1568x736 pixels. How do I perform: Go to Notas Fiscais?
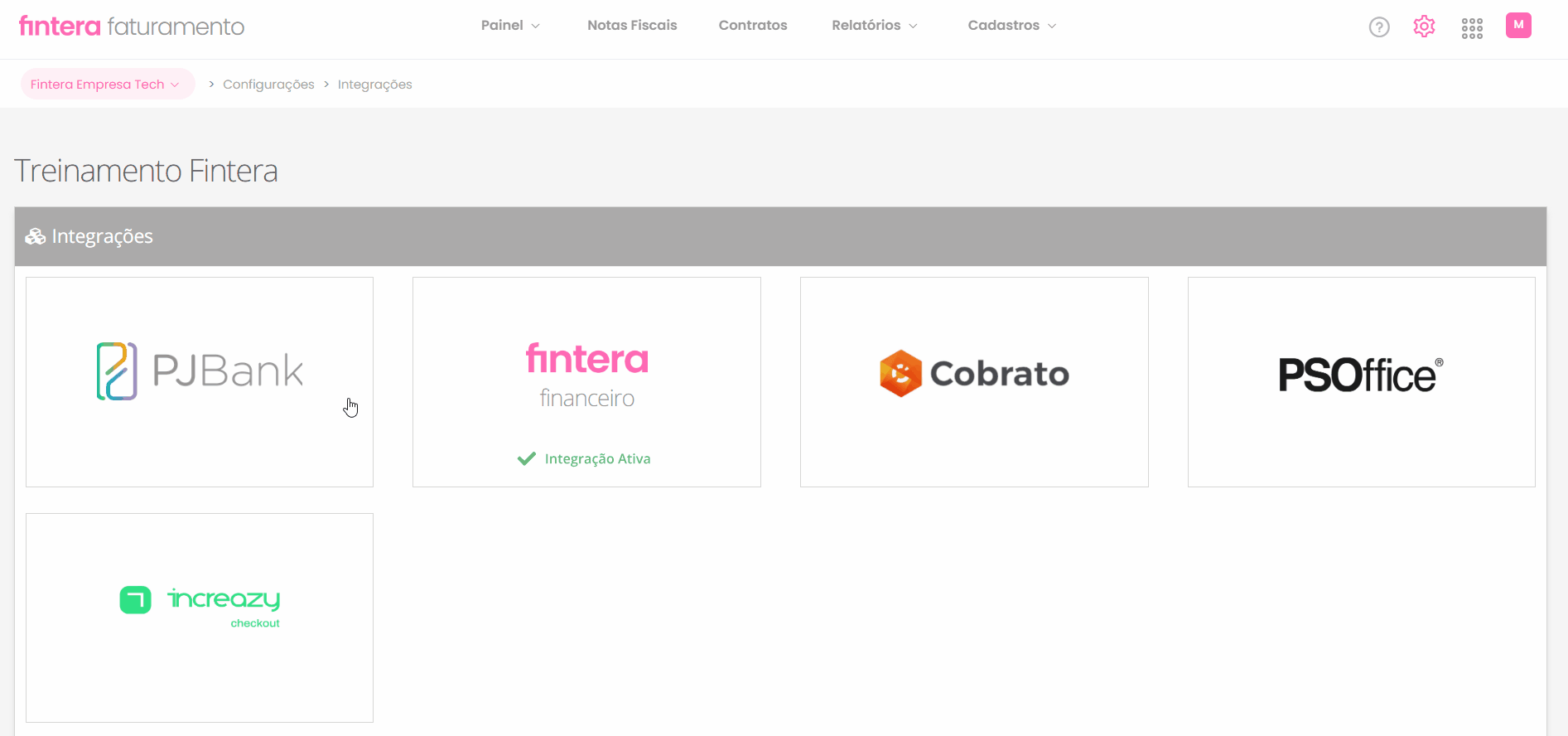tap(632, 25)
